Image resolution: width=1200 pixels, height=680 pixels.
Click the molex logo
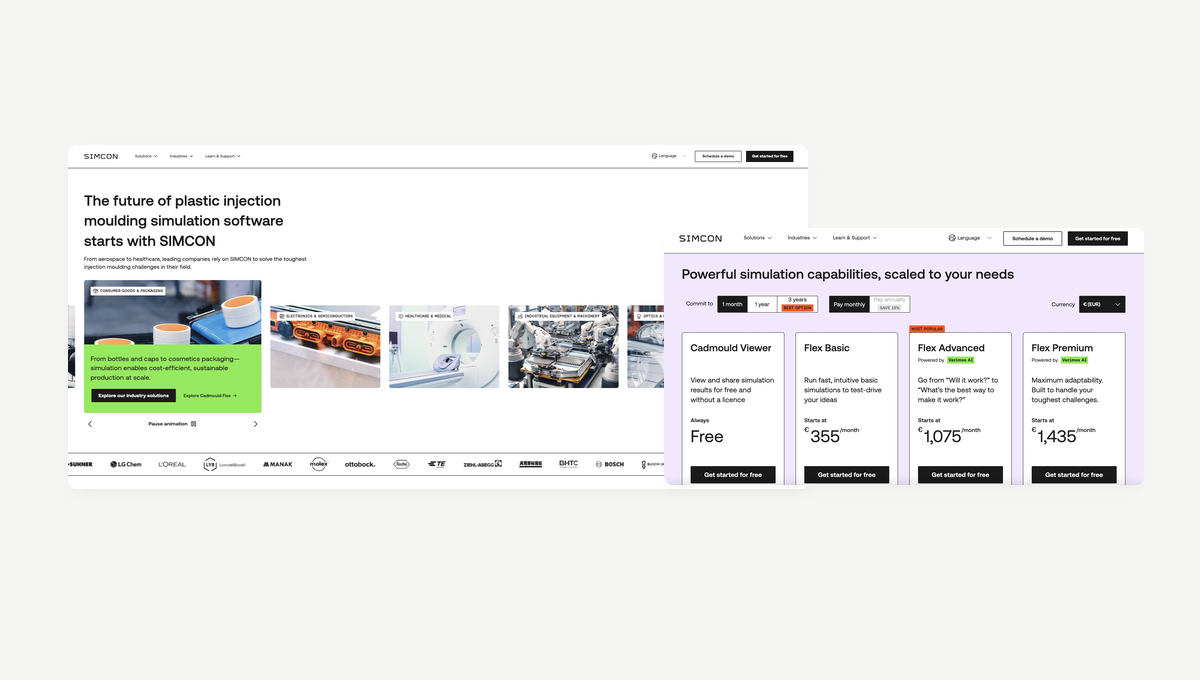tap(318, 464)
